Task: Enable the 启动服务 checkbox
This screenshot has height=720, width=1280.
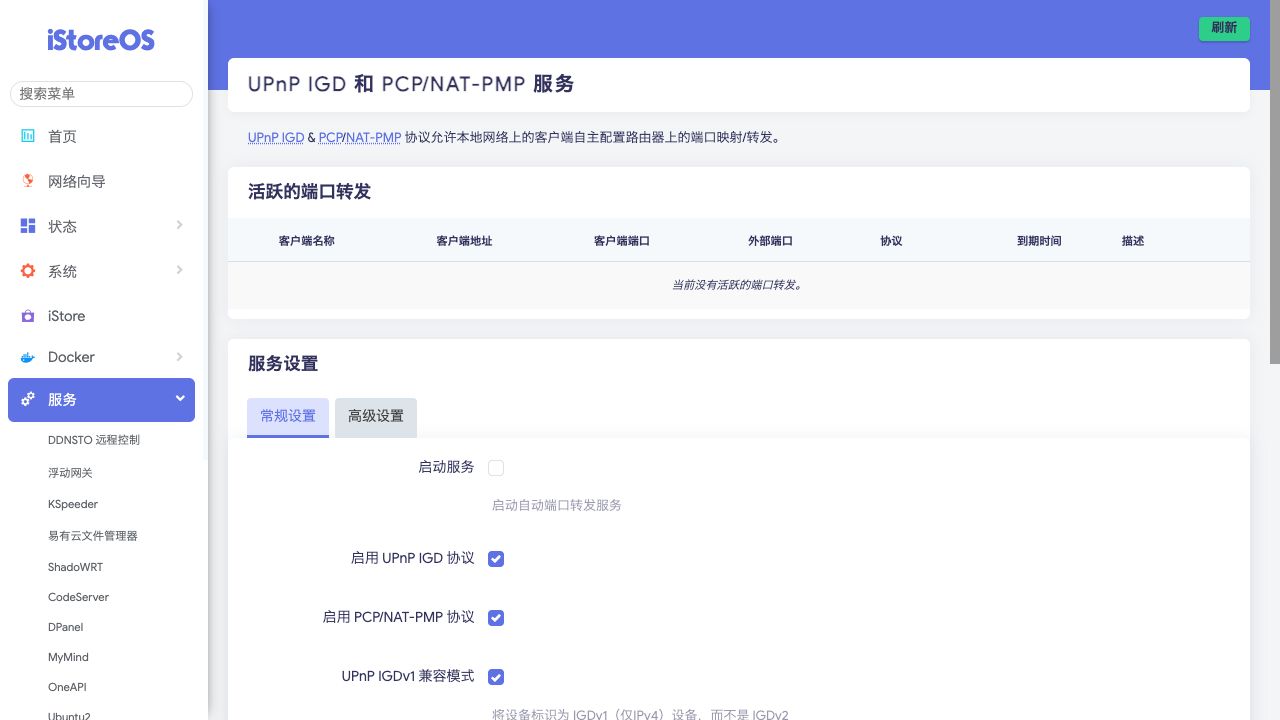Action: tap(496, 467)
